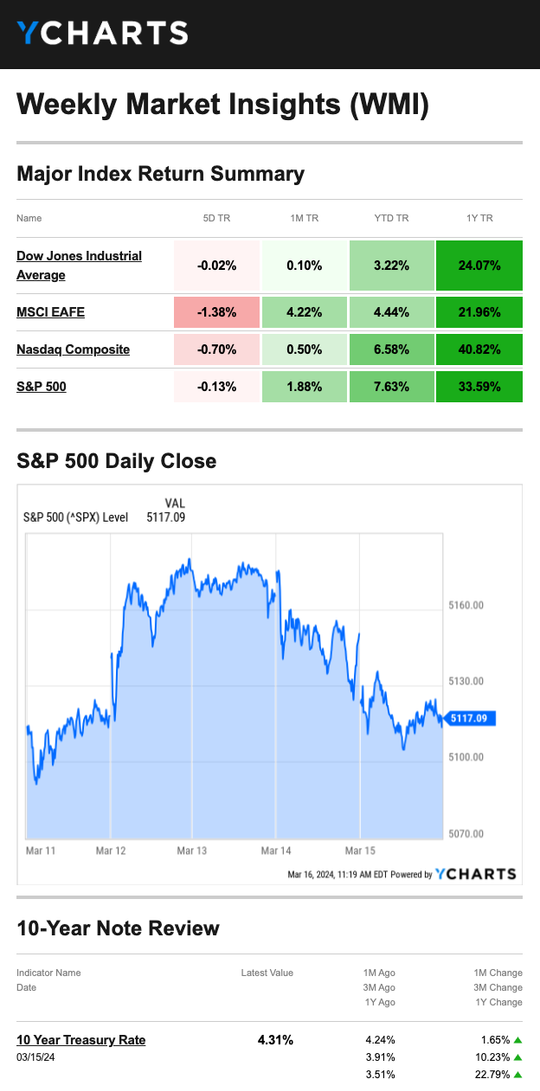
Task: Click the S&P 500 (^SPX) Level legend
Action: coord(76,518)
